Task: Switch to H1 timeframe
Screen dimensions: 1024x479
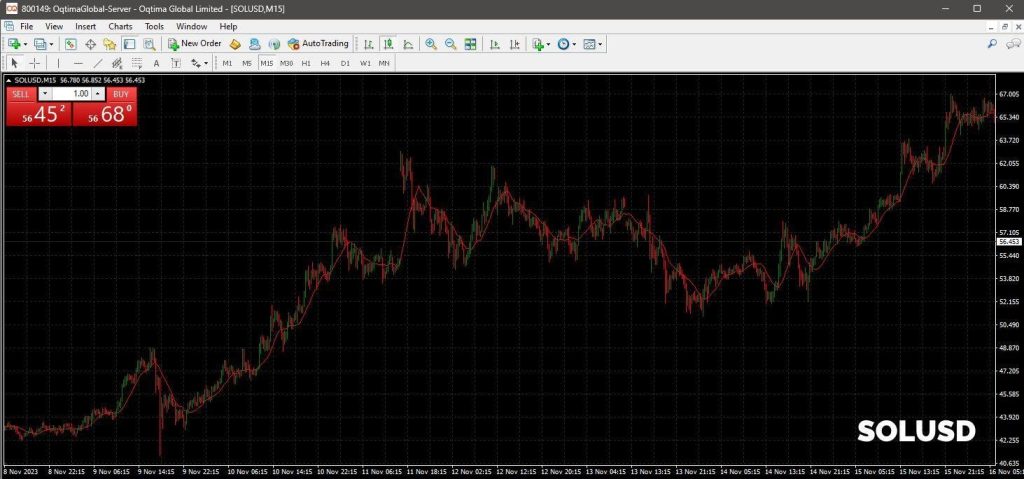Action: [306, 63]
